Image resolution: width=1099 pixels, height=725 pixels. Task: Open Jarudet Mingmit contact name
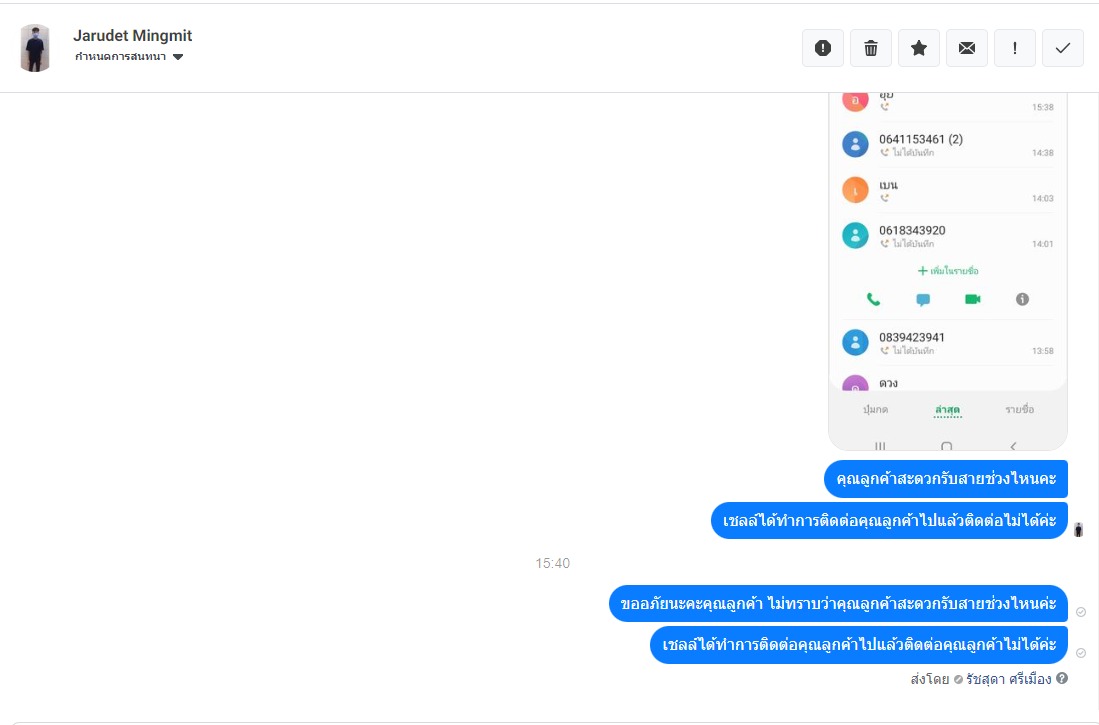pos(132,36)
